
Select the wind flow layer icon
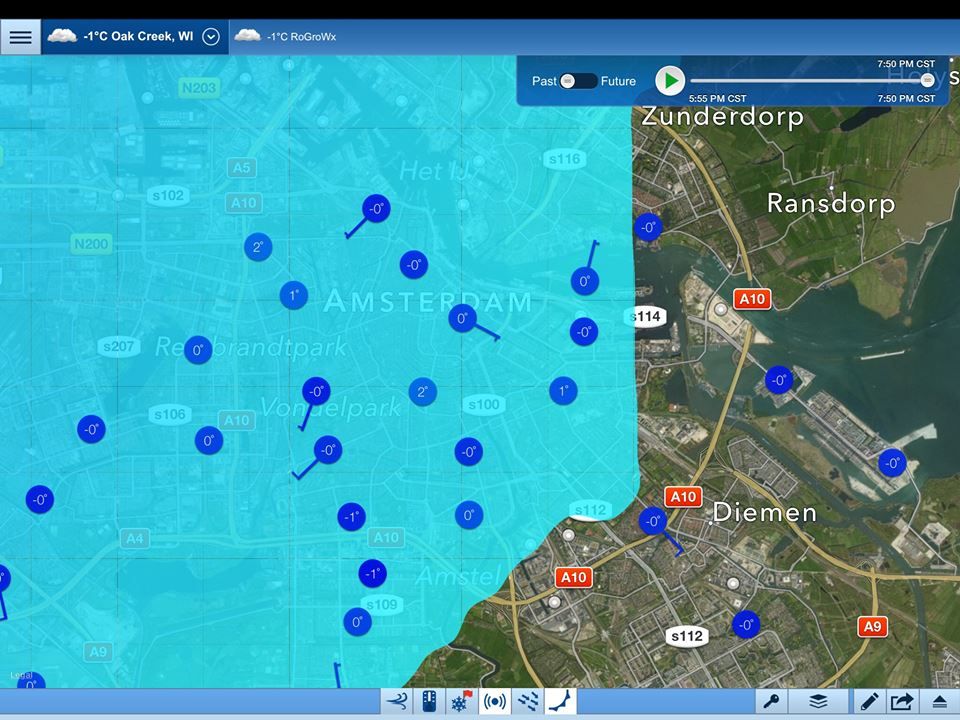tap(397, 702)
